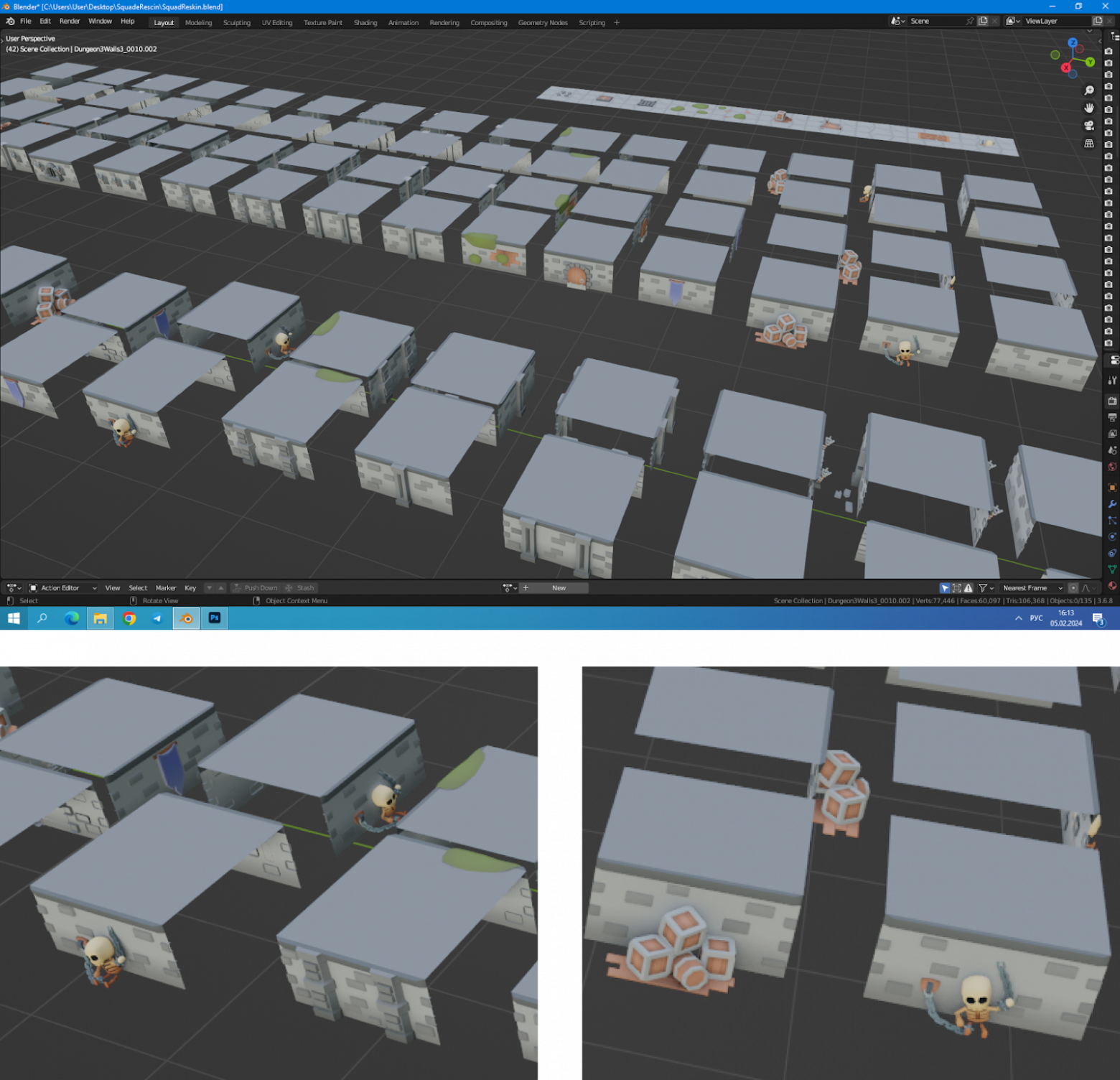This screenshot has width=1120, height=1080.
Task: Open Microsoft Edge from the taskbar
Action: pos(72,618)
